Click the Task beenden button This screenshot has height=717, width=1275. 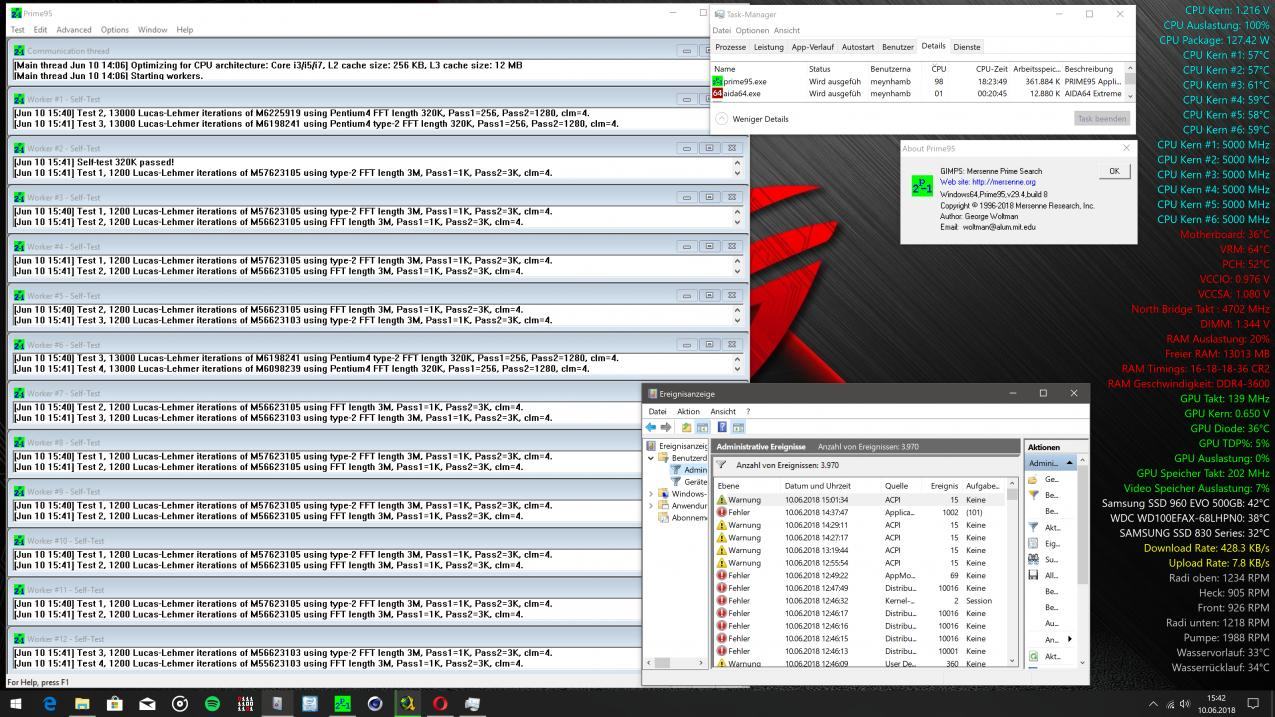coord(1103,118)
